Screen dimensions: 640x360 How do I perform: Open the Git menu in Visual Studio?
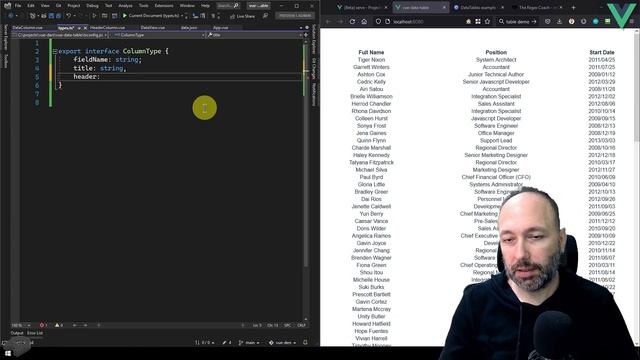tap(58, 6)
